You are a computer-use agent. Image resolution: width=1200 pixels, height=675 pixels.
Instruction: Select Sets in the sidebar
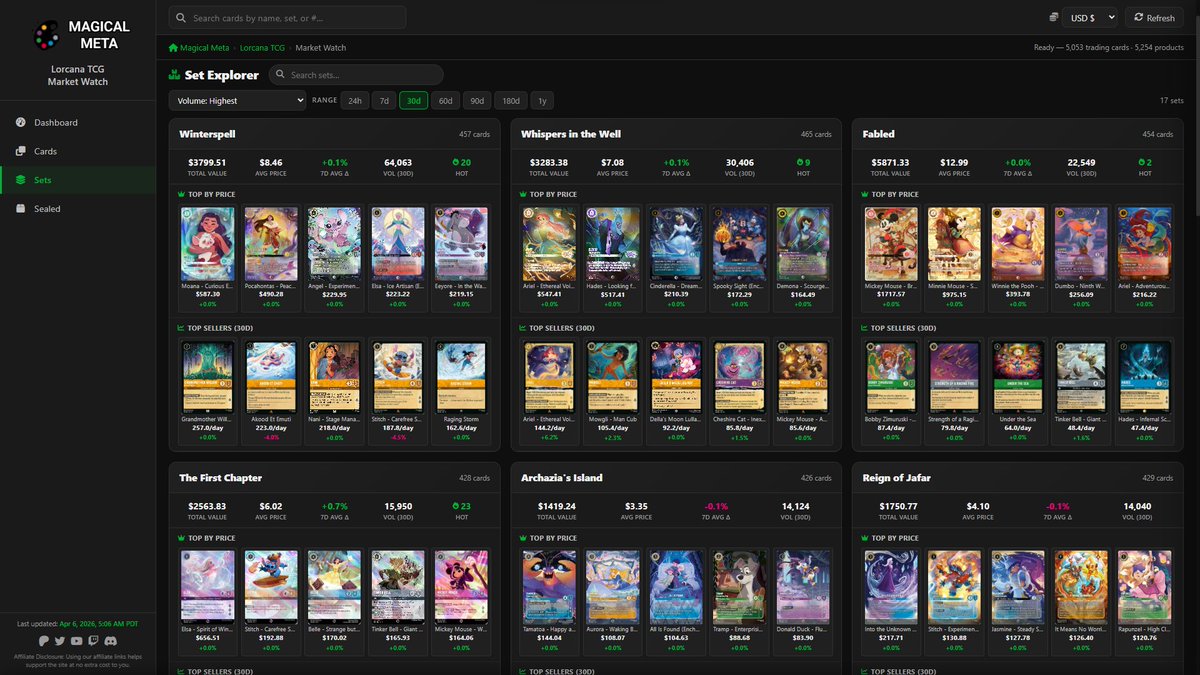tap(78, 180)
